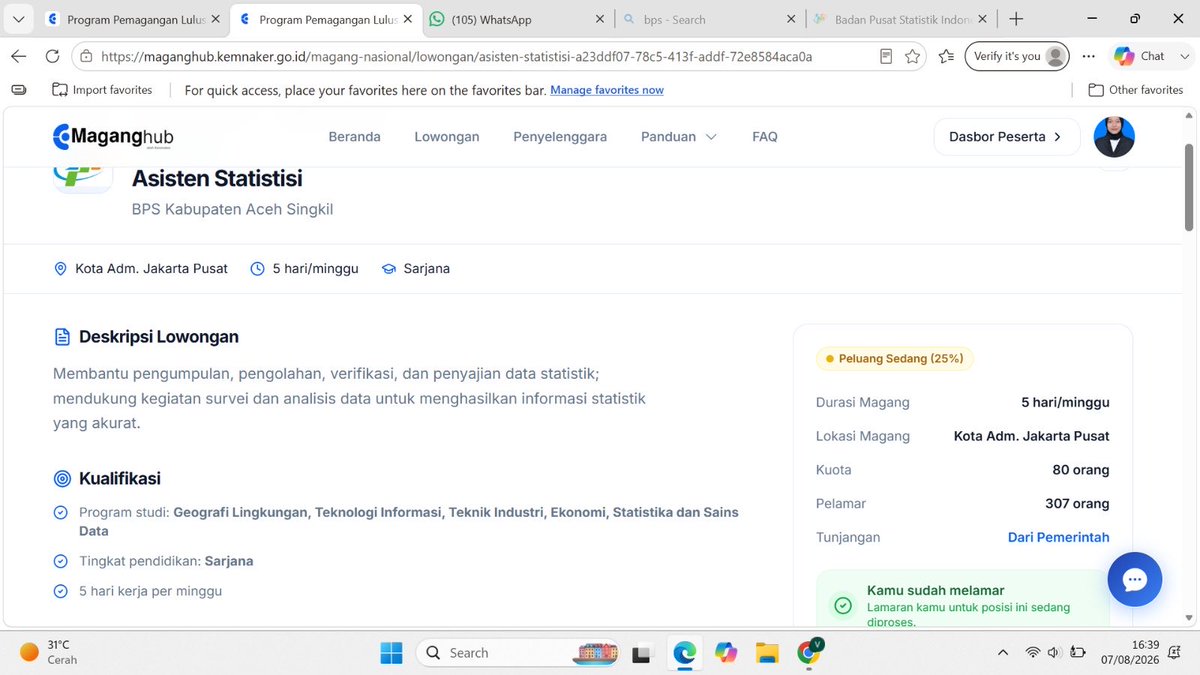Select the '80 orang' quota value
The height and width of the screenshot is (675, 1200).
(x=1081, y=470)
